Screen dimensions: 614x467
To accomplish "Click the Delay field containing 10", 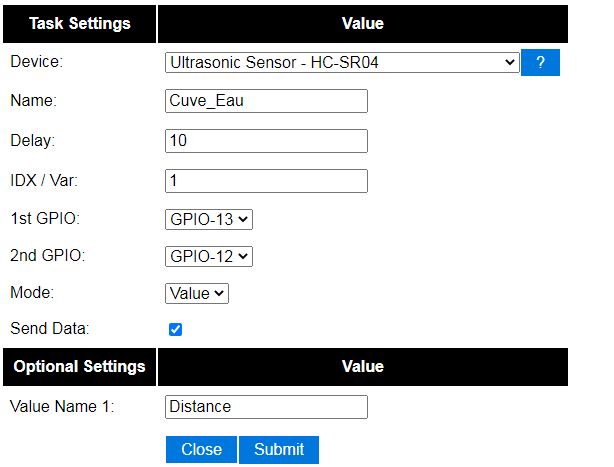I will (x=266, y=141).
